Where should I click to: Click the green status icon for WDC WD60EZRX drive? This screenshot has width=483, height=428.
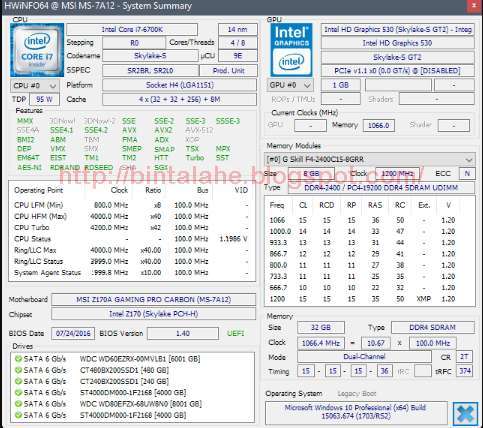(x=18, y=359)
